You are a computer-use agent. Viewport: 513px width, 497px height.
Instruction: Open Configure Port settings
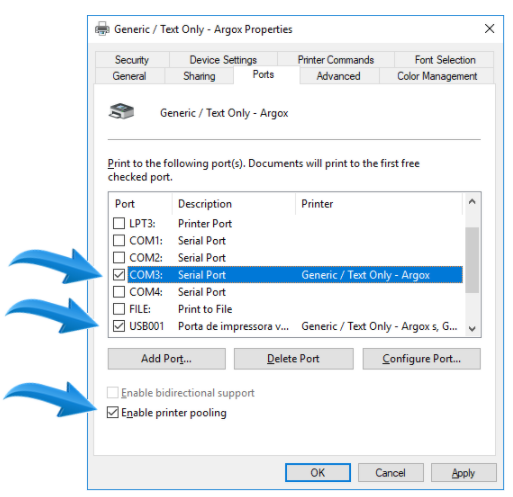click(x=422, y=359)
